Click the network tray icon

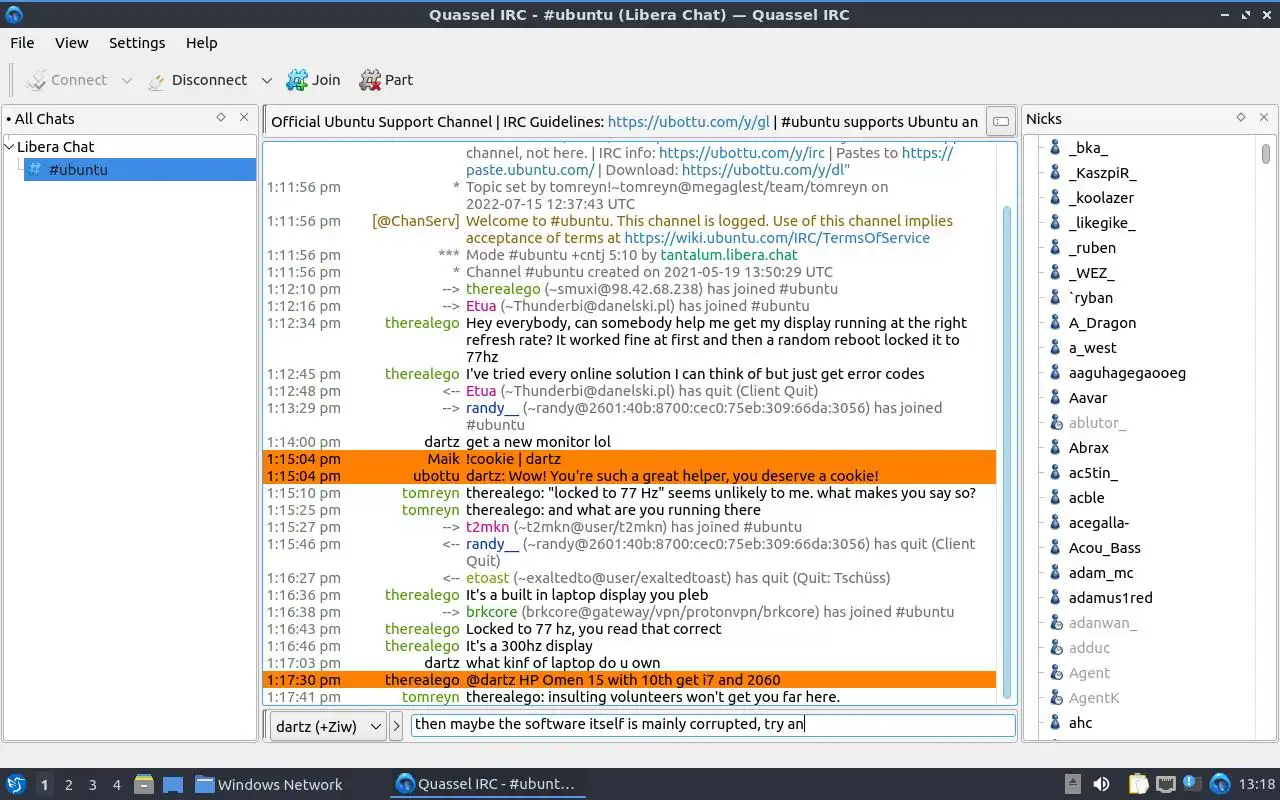coord(1165,784)
